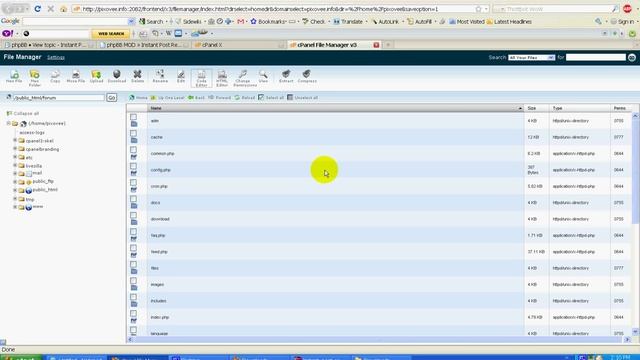
Task: Click the Move File toolbar icon
Action: click(76, 76)
